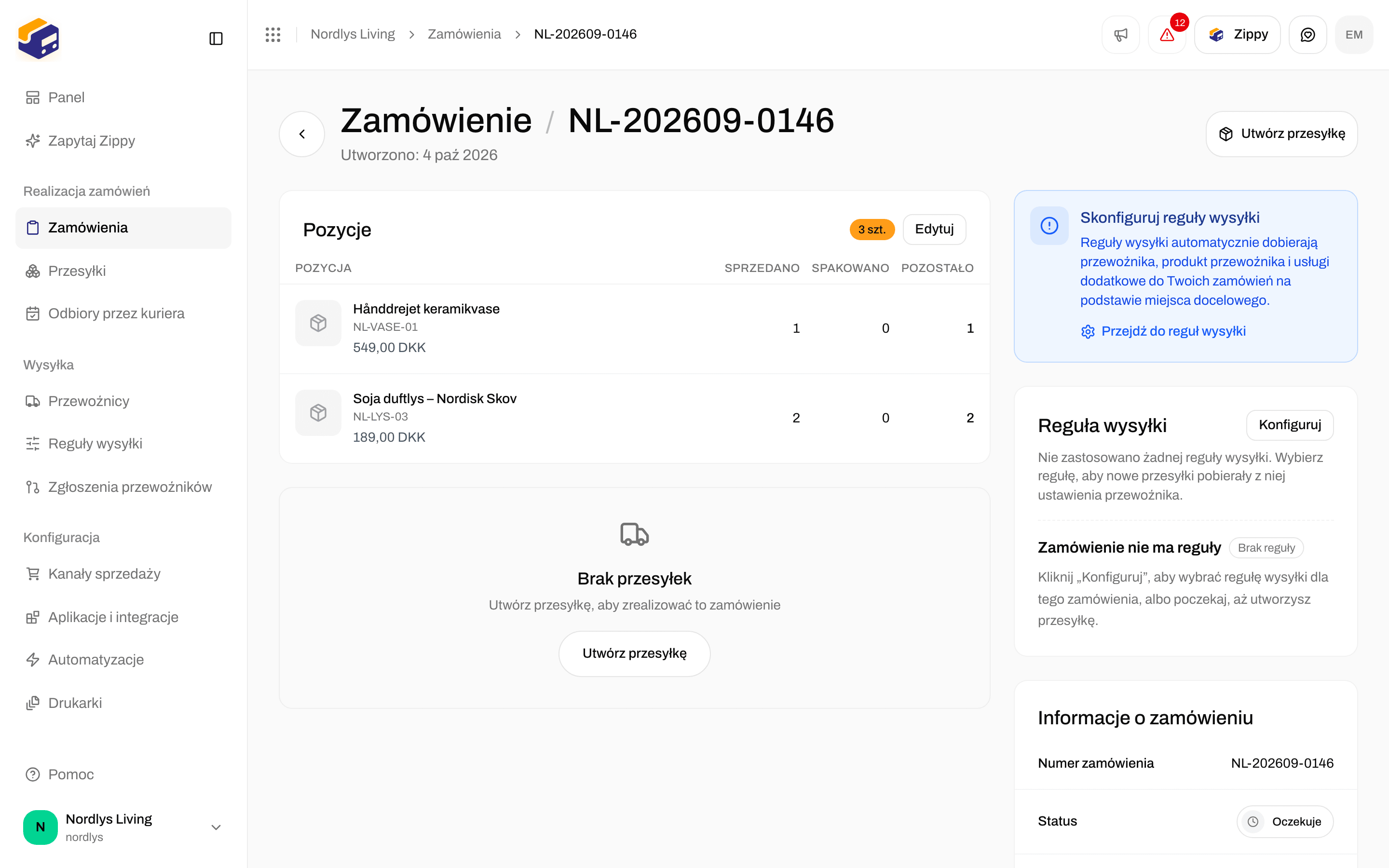Click Zamówienia breadcrumb link
Image resolution: width=1389 pixels, height=868 pixels.
point(464,34)
